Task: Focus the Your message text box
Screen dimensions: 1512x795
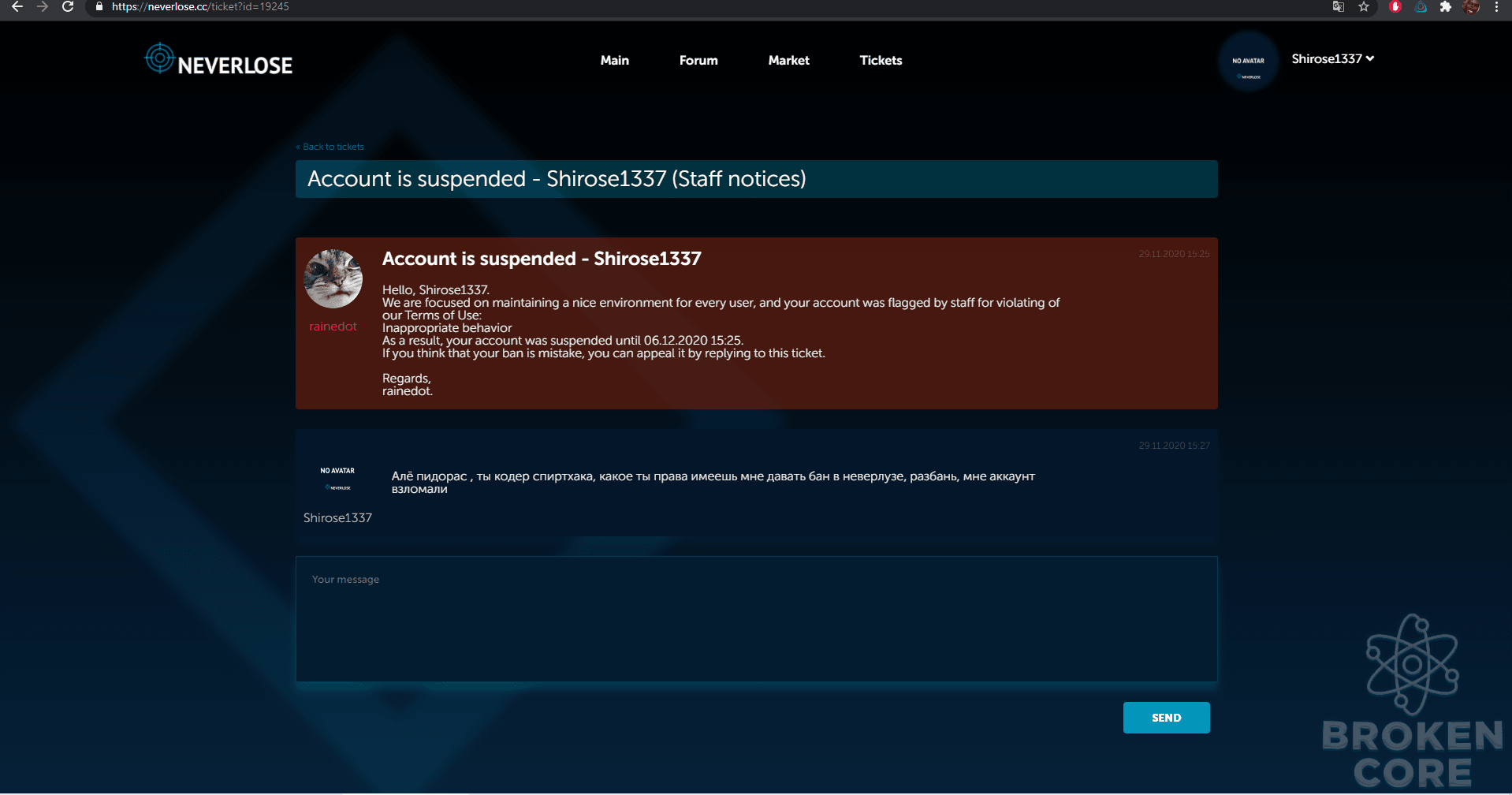Action: [x=756, y=619]
